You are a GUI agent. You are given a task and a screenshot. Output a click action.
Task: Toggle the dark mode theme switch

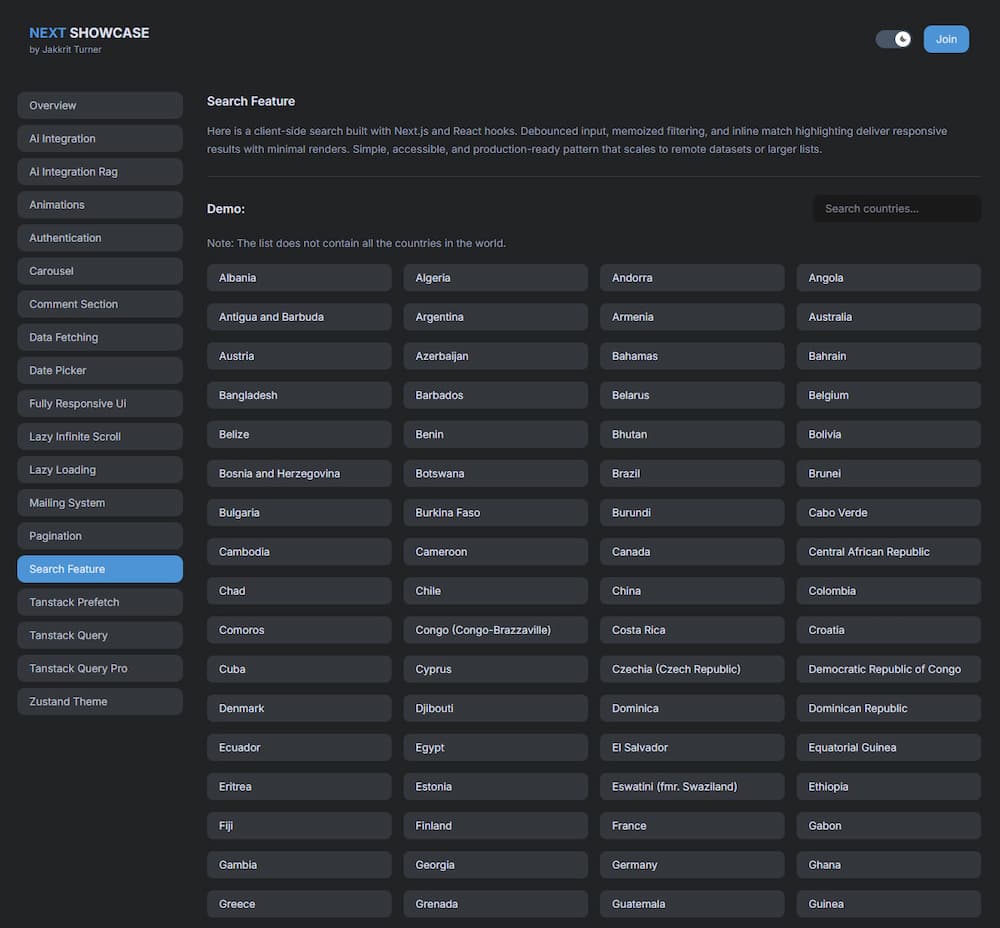pyautogui.click(x=893, y=39)
